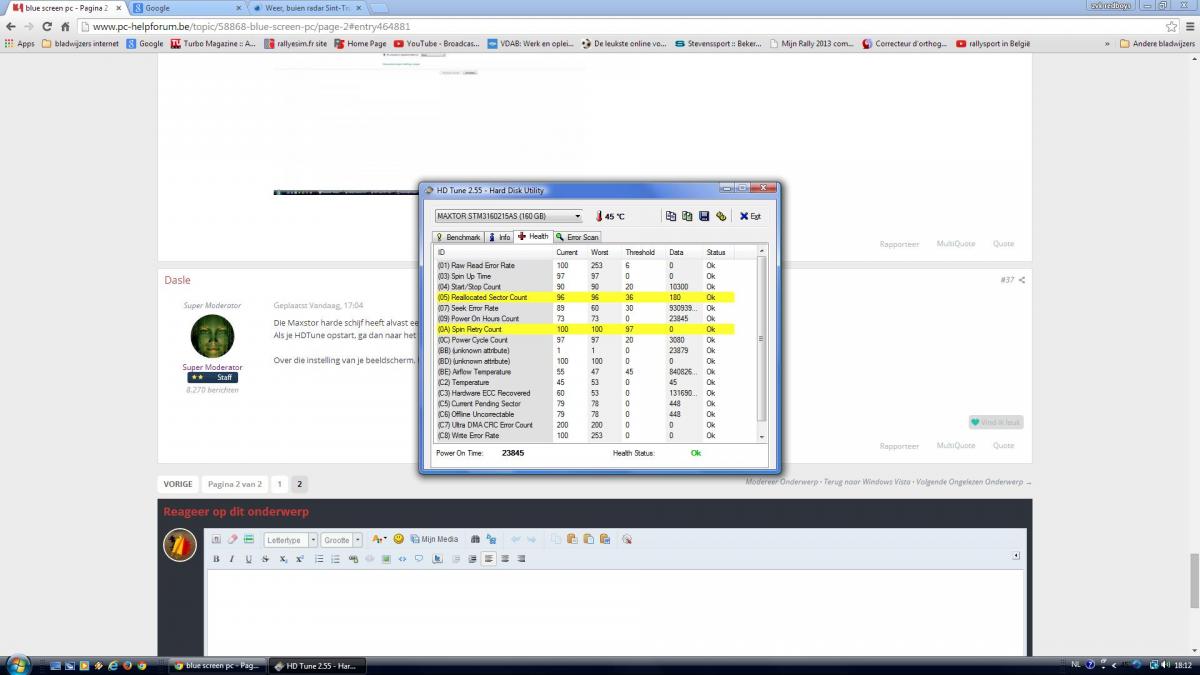
Task: Click the align left icon
Action: (489, 559)
